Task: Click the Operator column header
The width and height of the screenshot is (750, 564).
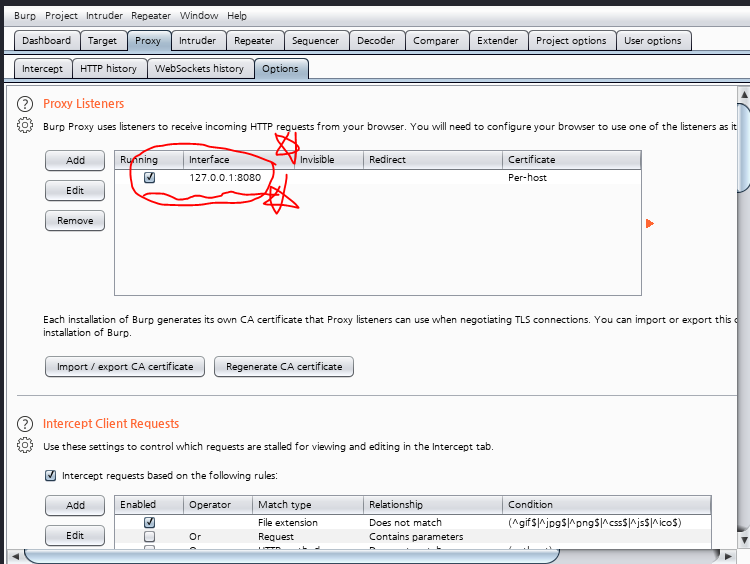Action: (218, 505)
